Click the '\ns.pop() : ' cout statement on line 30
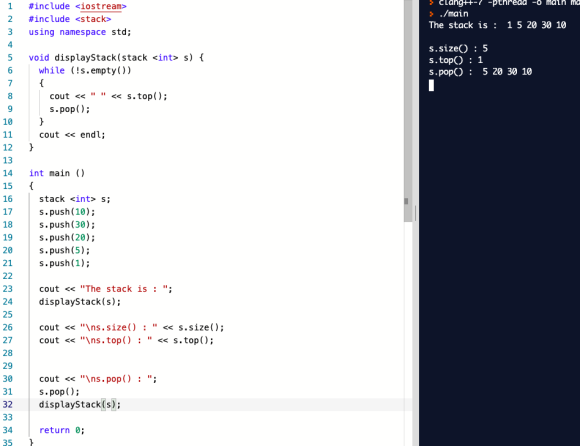The height and width of the screenshot is (446, 580). point(98,379)
